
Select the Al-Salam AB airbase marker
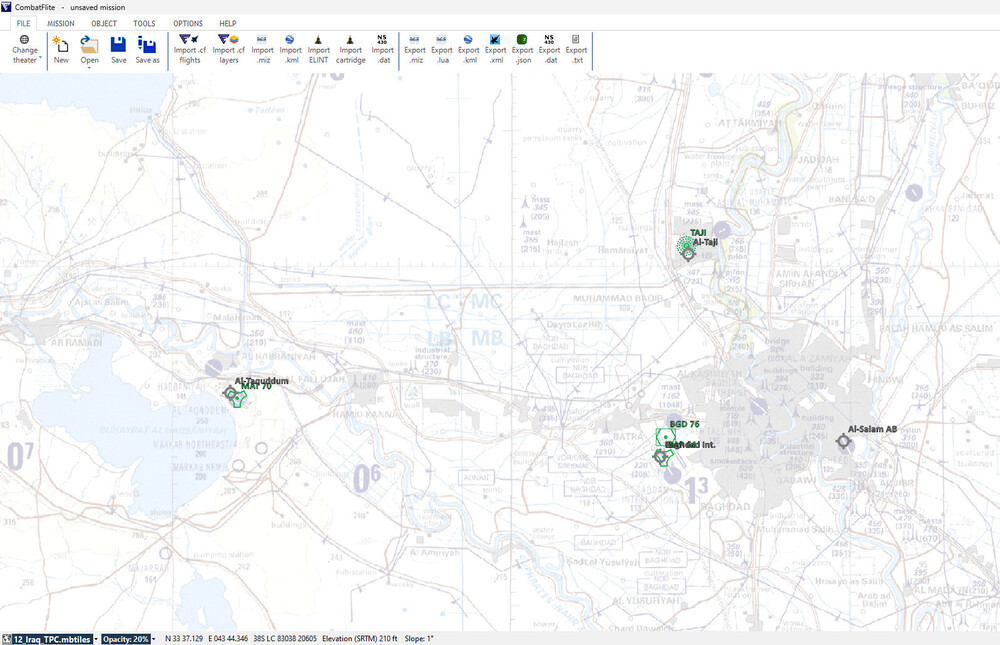(x=843, y=440)
